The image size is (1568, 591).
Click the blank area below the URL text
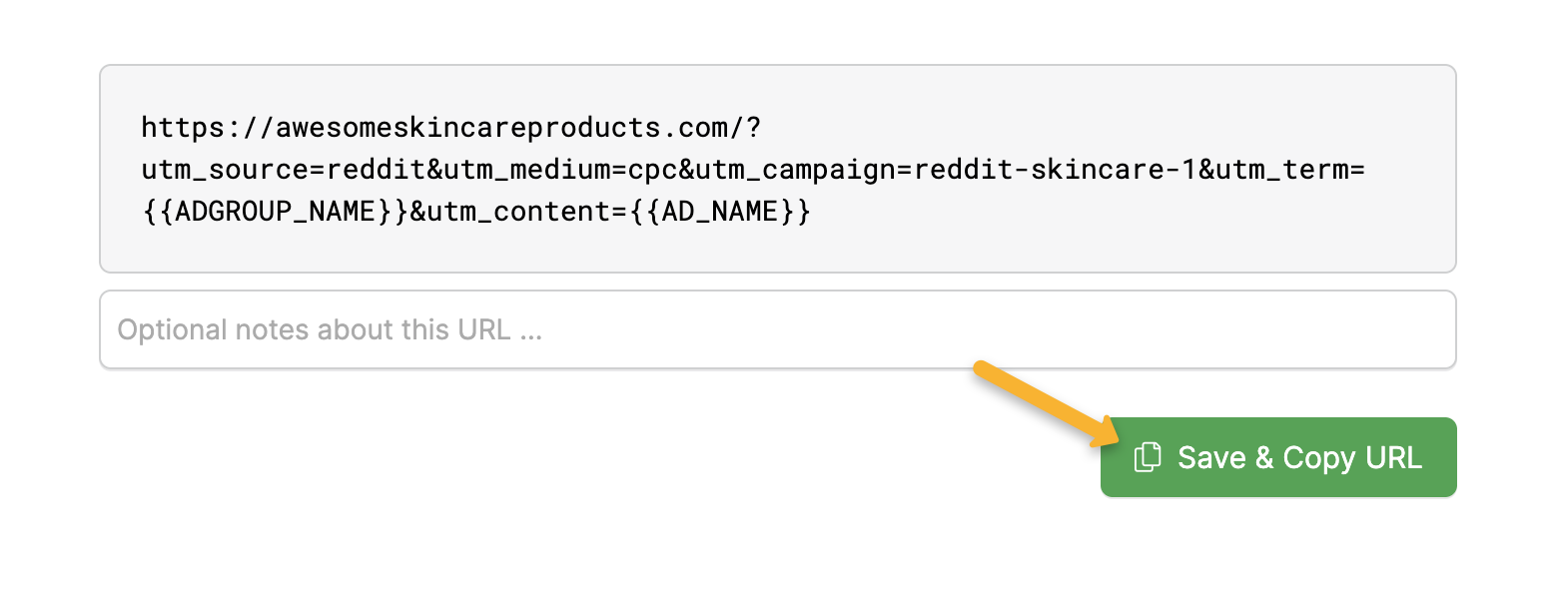[777, 250]
